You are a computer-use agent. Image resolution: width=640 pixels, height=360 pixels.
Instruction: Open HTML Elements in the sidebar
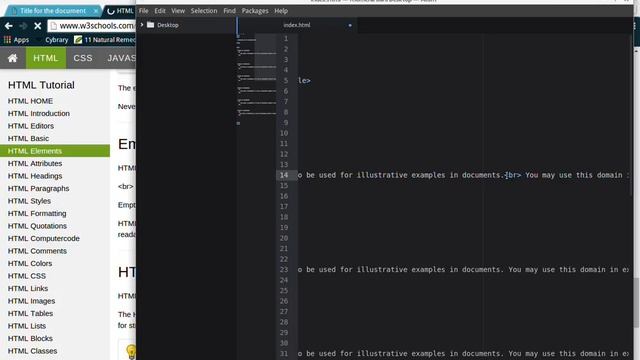pyautogui.click(x=55, y=151)
